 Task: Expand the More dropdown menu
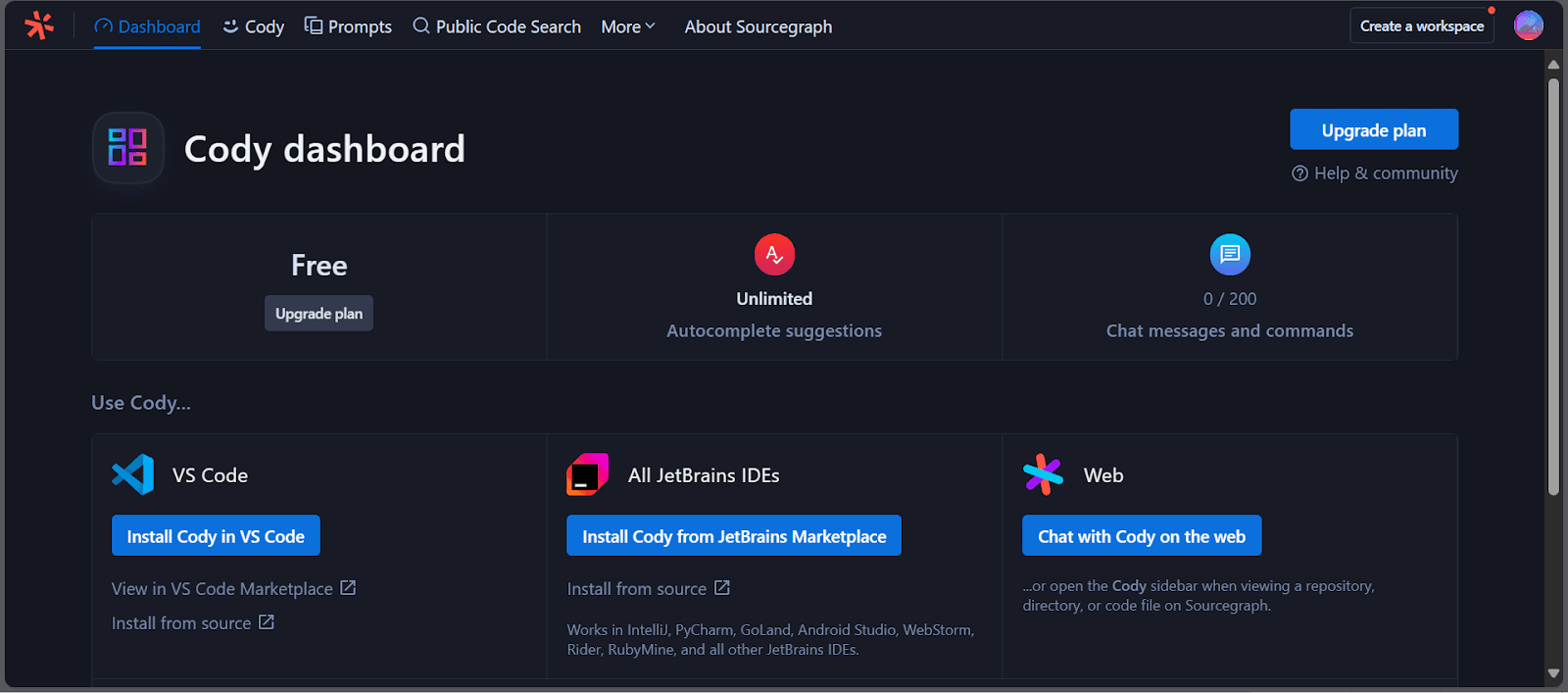coord(628,26)
